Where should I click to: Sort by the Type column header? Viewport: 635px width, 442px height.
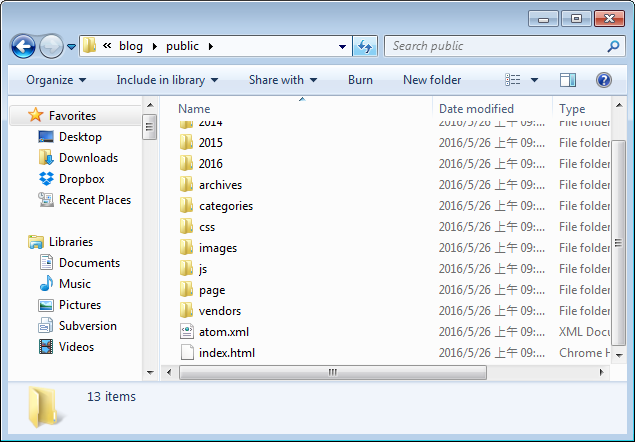pyautogui.click(x=572, y=109)
